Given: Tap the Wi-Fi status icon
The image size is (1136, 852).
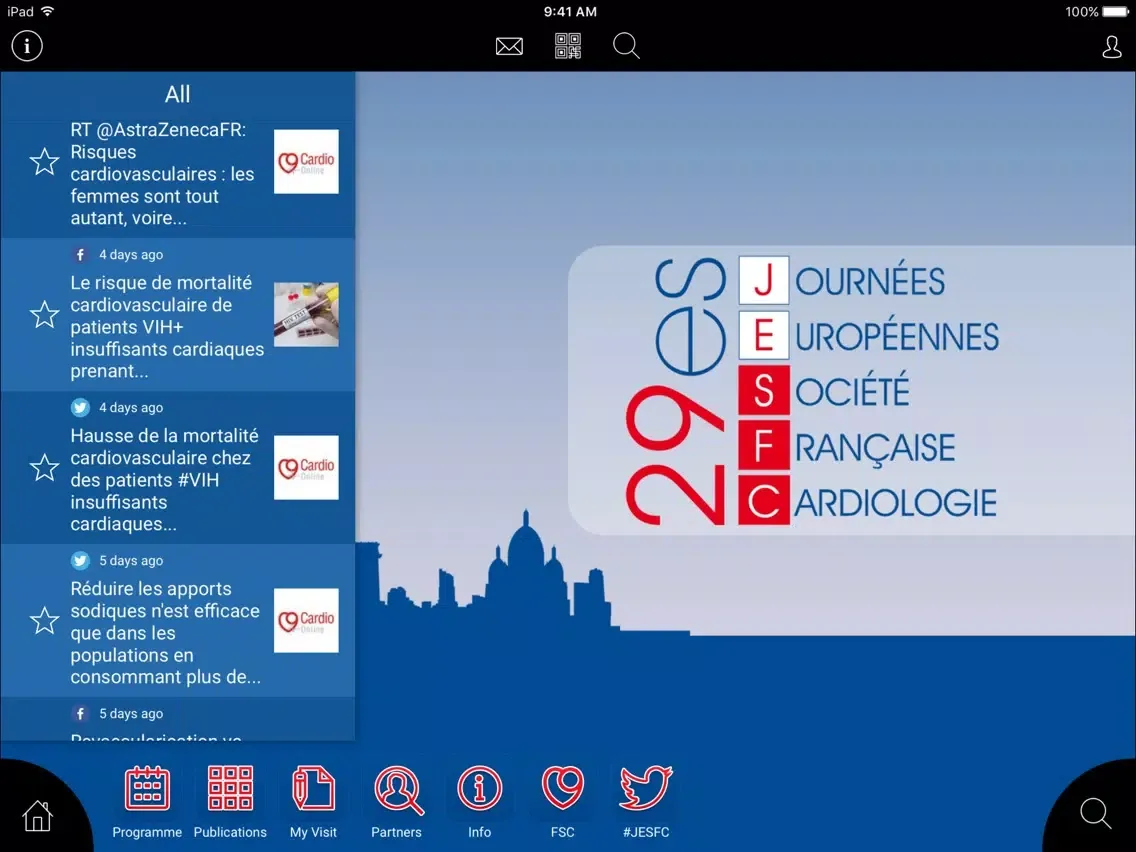Looking at the screenshot, I should [x=48, y=11].
